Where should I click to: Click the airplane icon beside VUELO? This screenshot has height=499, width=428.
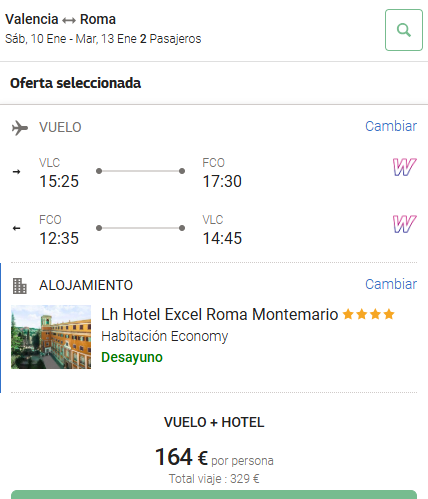point(20,128)
